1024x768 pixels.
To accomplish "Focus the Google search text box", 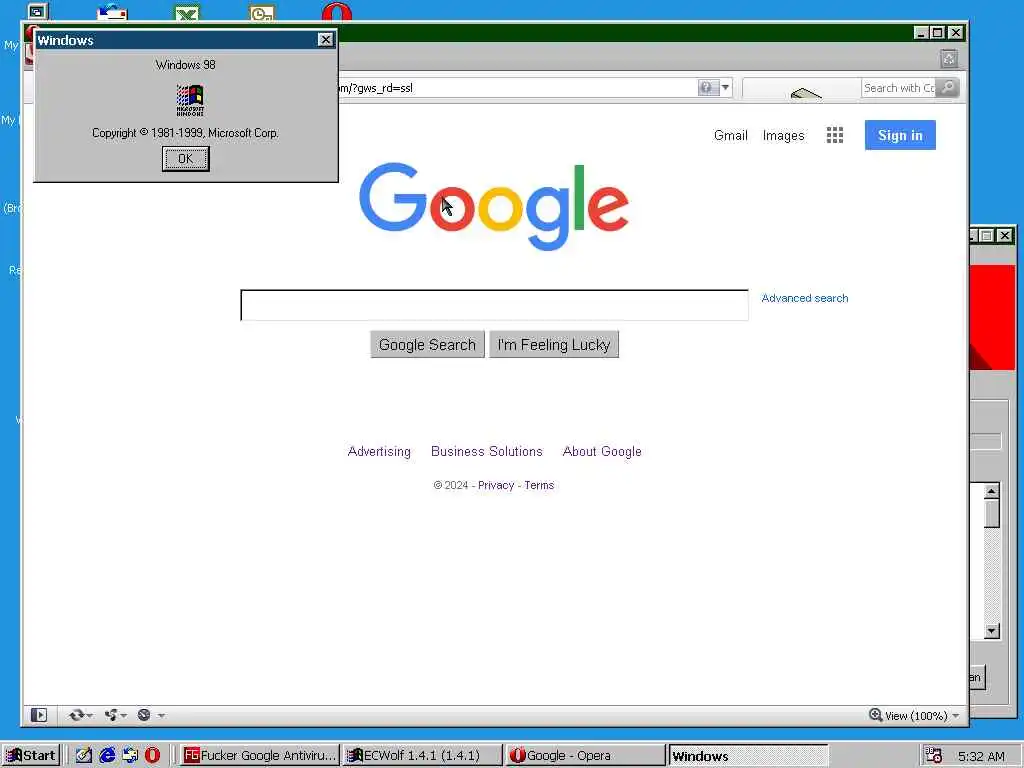I will click(x=494, y=305).
